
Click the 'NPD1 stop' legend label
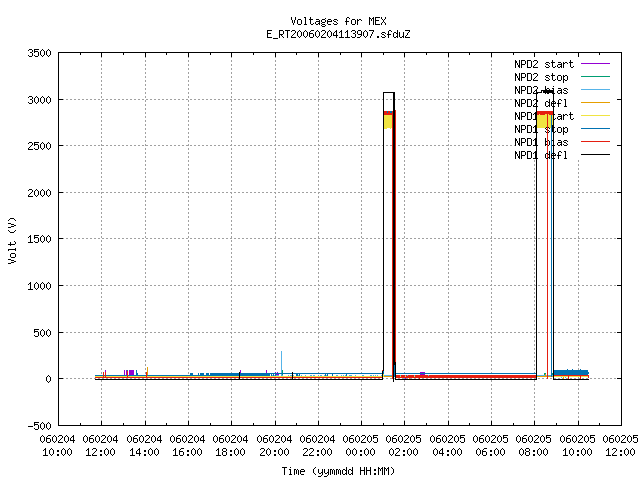(x=541, y=129)
